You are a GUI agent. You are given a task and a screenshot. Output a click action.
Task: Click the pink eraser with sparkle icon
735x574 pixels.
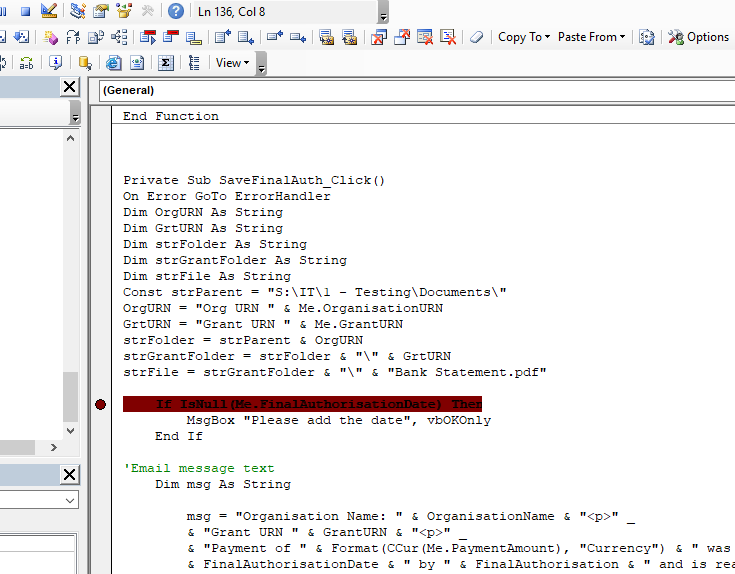pyautogui.click(x=50, y=37)
